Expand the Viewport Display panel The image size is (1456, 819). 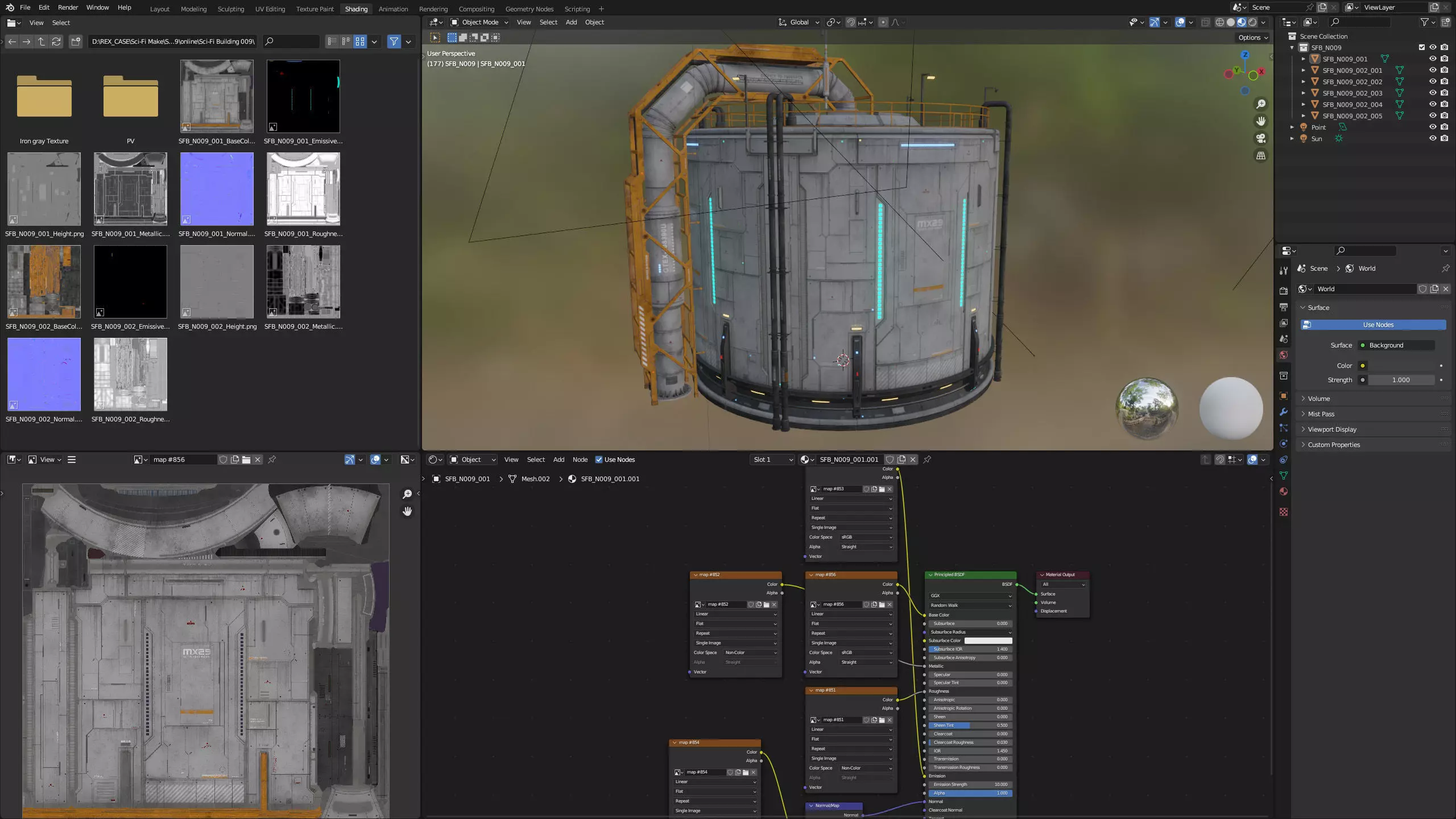[x=1374, y=429]
